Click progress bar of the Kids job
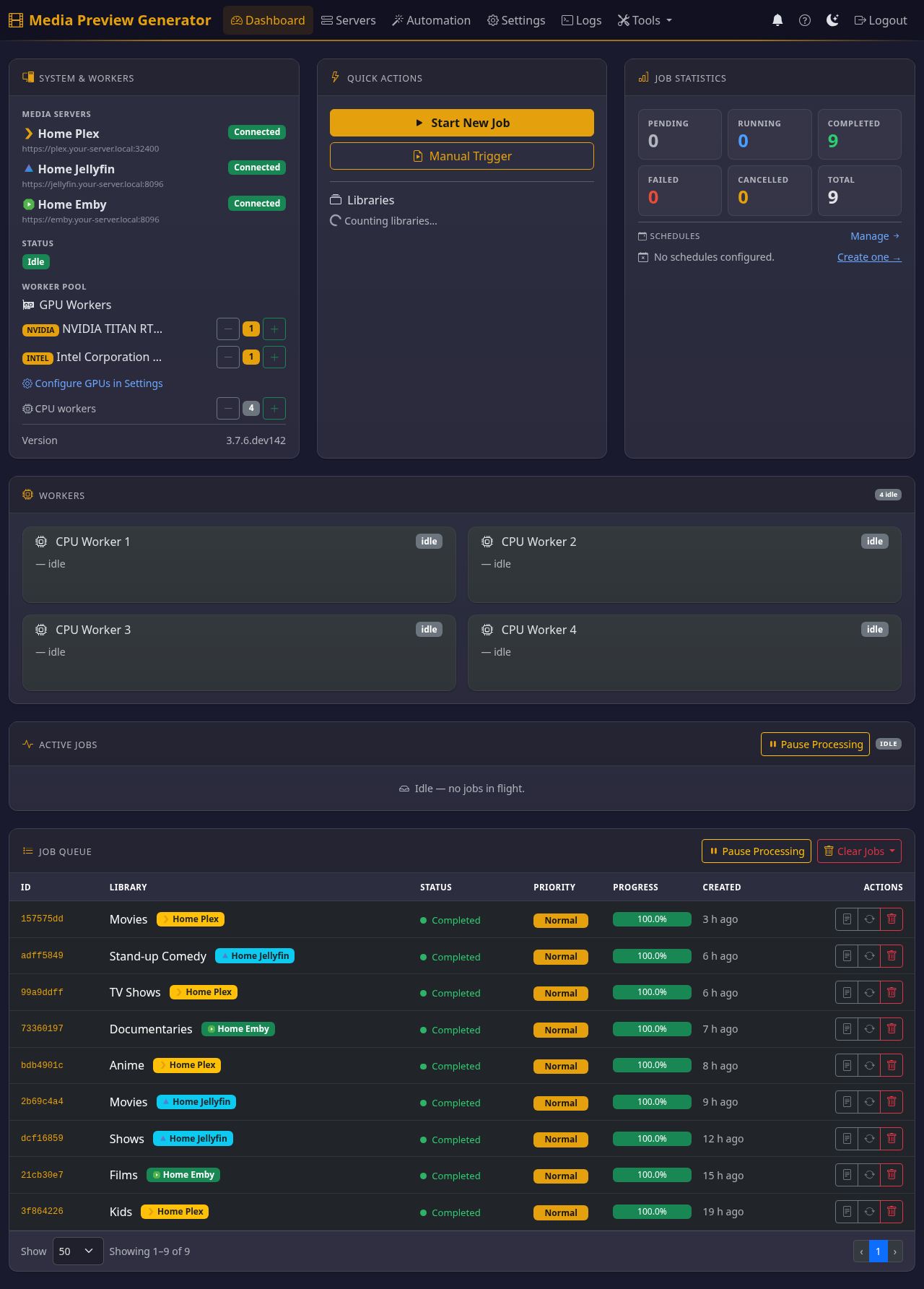 click(652, 1212)
